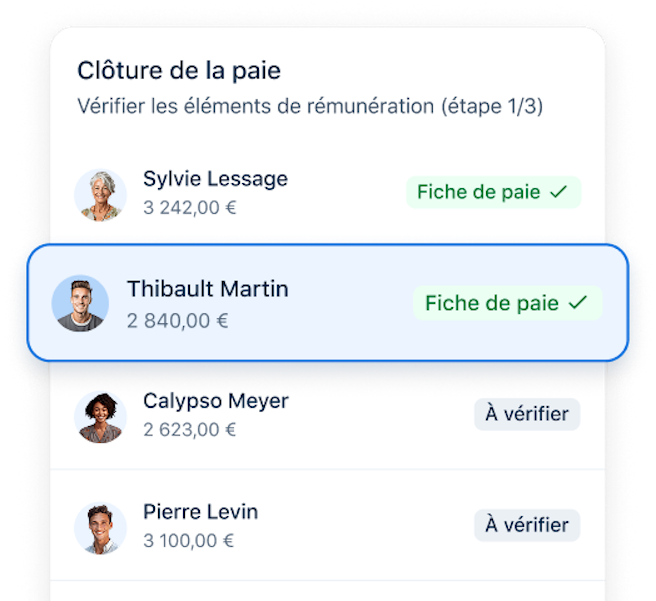Select the Calypso Meyer name

tap(216, 402)
